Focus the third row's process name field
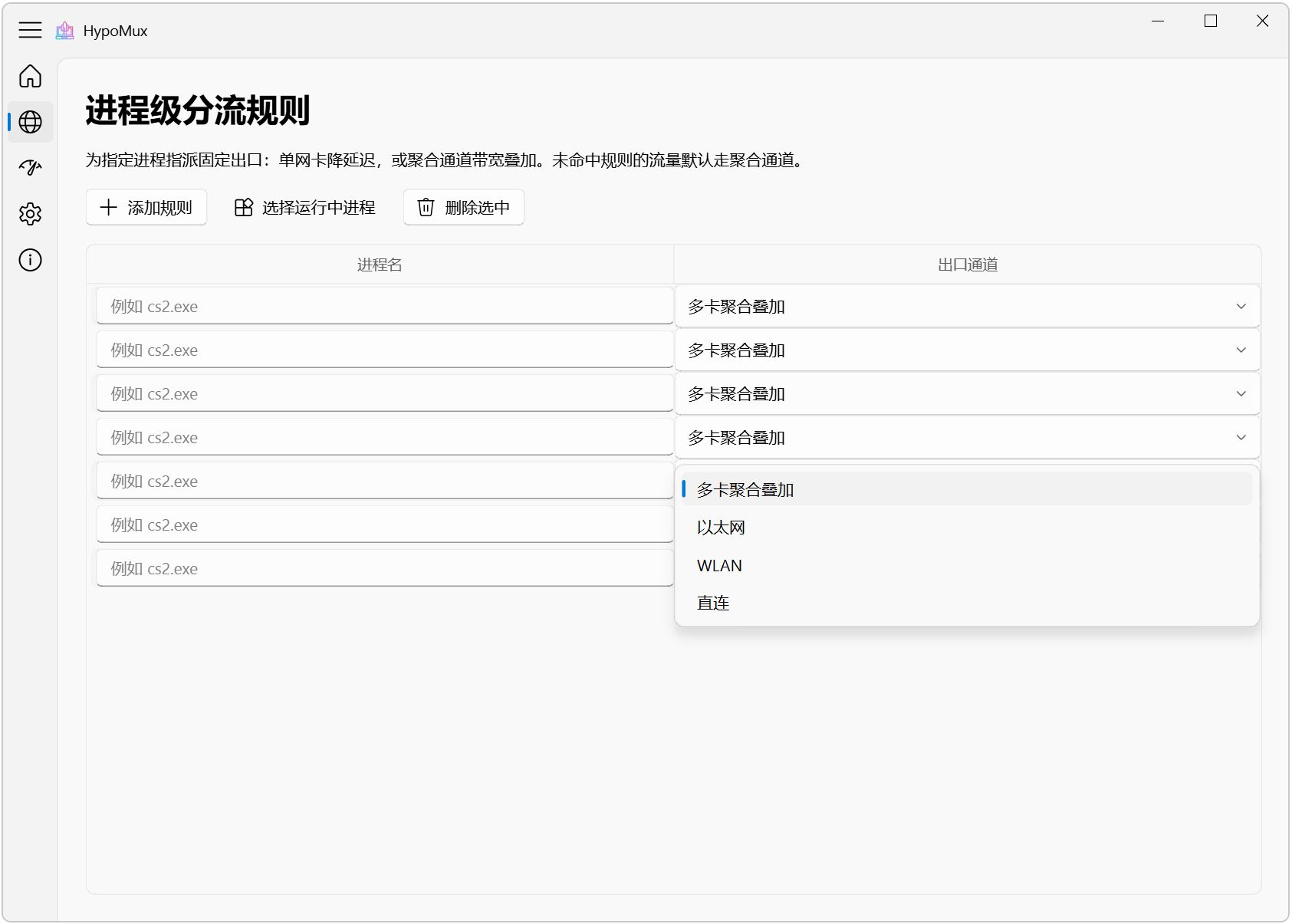The image size is (1292, 924). point(385,394)
